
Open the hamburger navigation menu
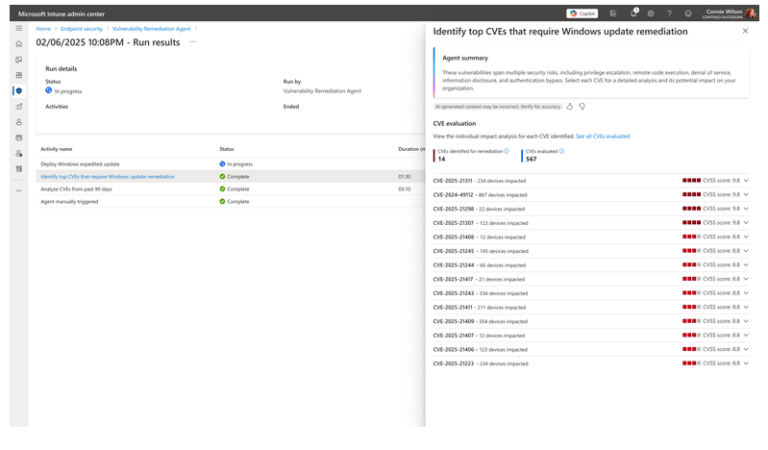coord(19,28)
